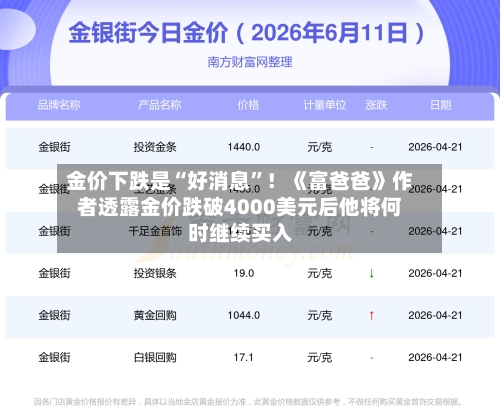Select the price value 19.0

tap(244, 273)
